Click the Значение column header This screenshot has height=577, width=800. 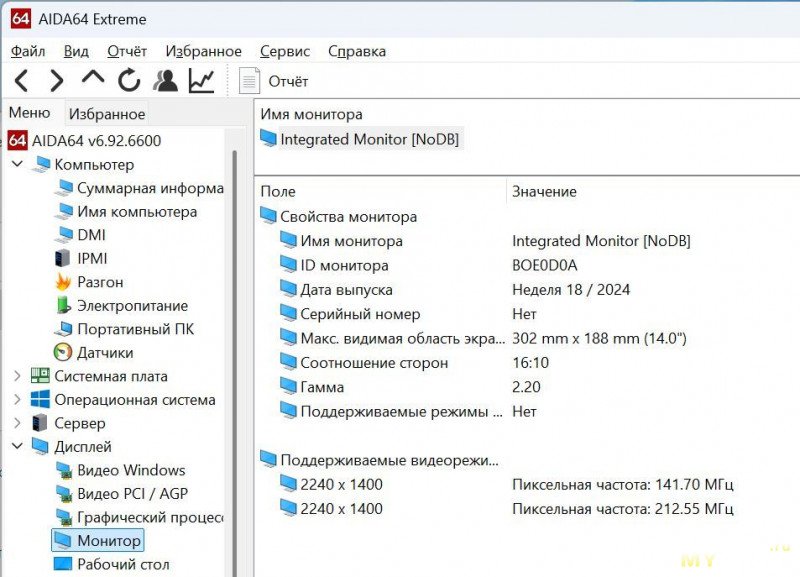(544, 191)
